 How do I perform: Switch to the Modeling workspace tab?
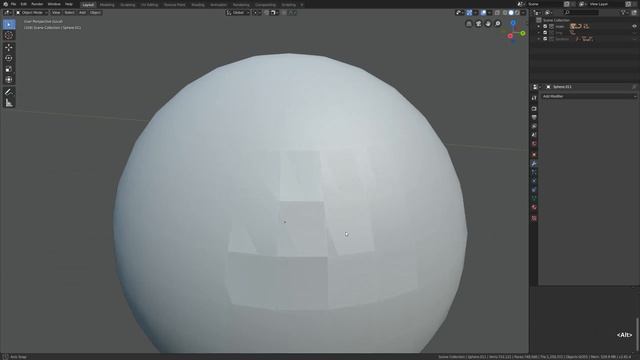point(107,5)
